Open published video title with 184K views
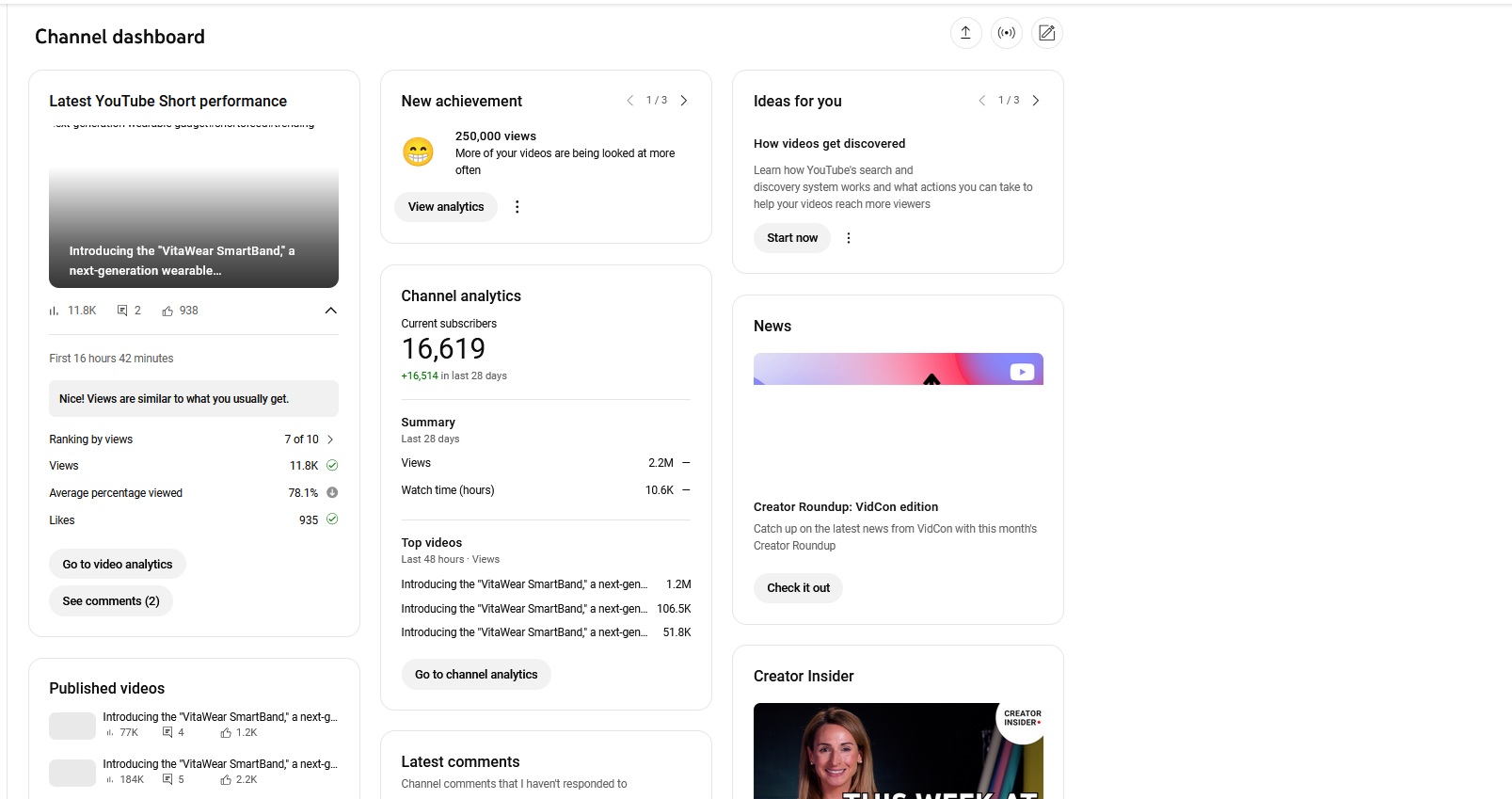This screenshot has width=1512, height=799. point(220,764)
